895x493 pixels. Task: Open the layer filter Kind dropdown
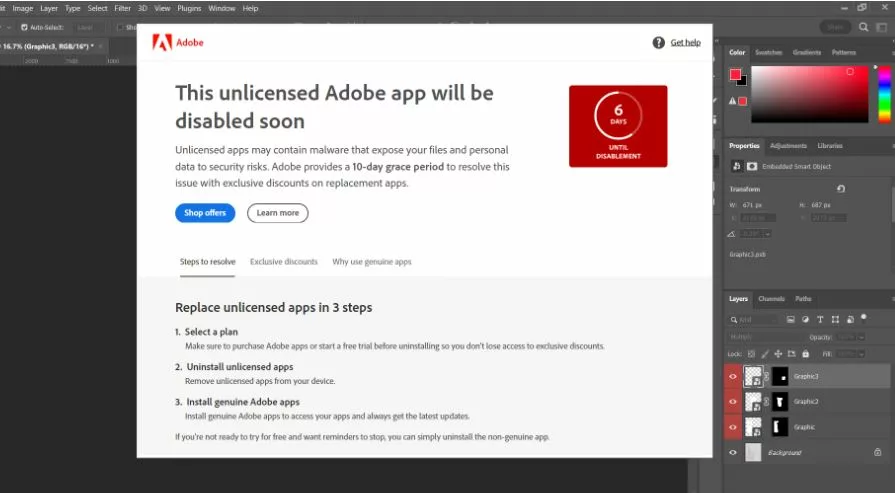click(x=754, y=320)
